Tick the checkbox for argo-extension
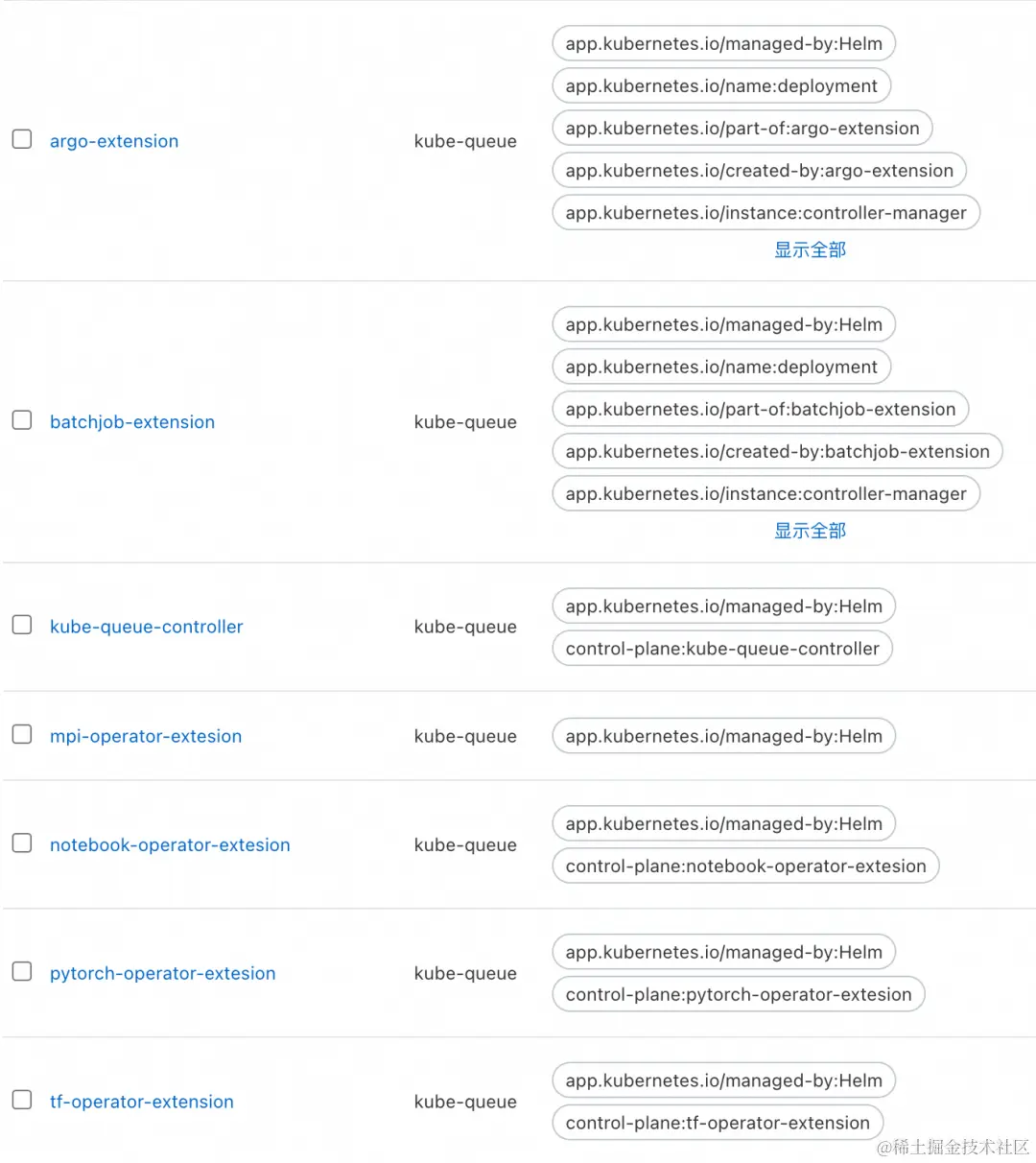The height and width of the screenshot is (1163, 1036). point(22,140)
